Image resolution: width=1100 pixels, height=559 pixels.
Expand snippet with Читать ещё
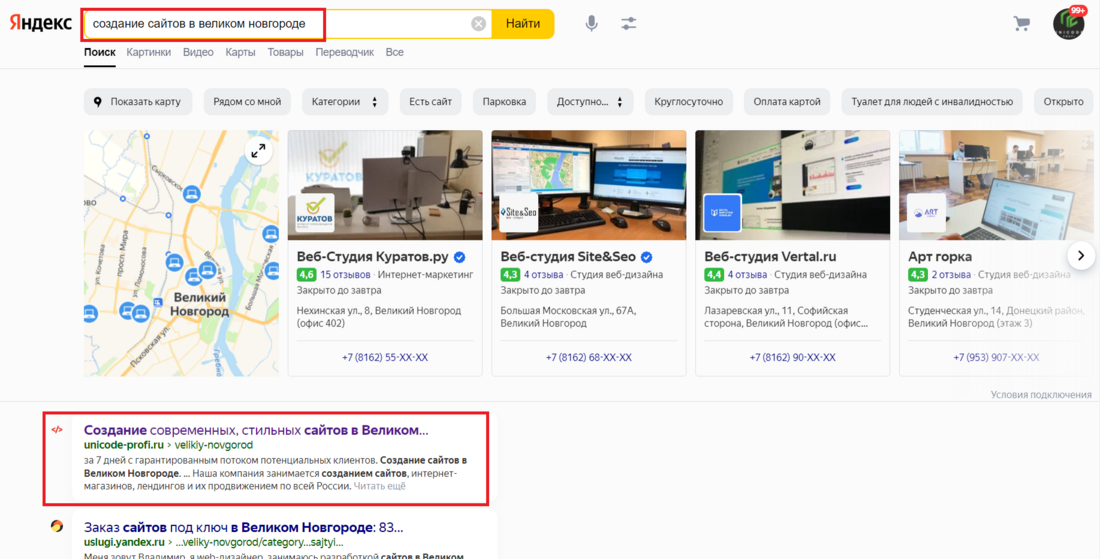tap(380, 485)
